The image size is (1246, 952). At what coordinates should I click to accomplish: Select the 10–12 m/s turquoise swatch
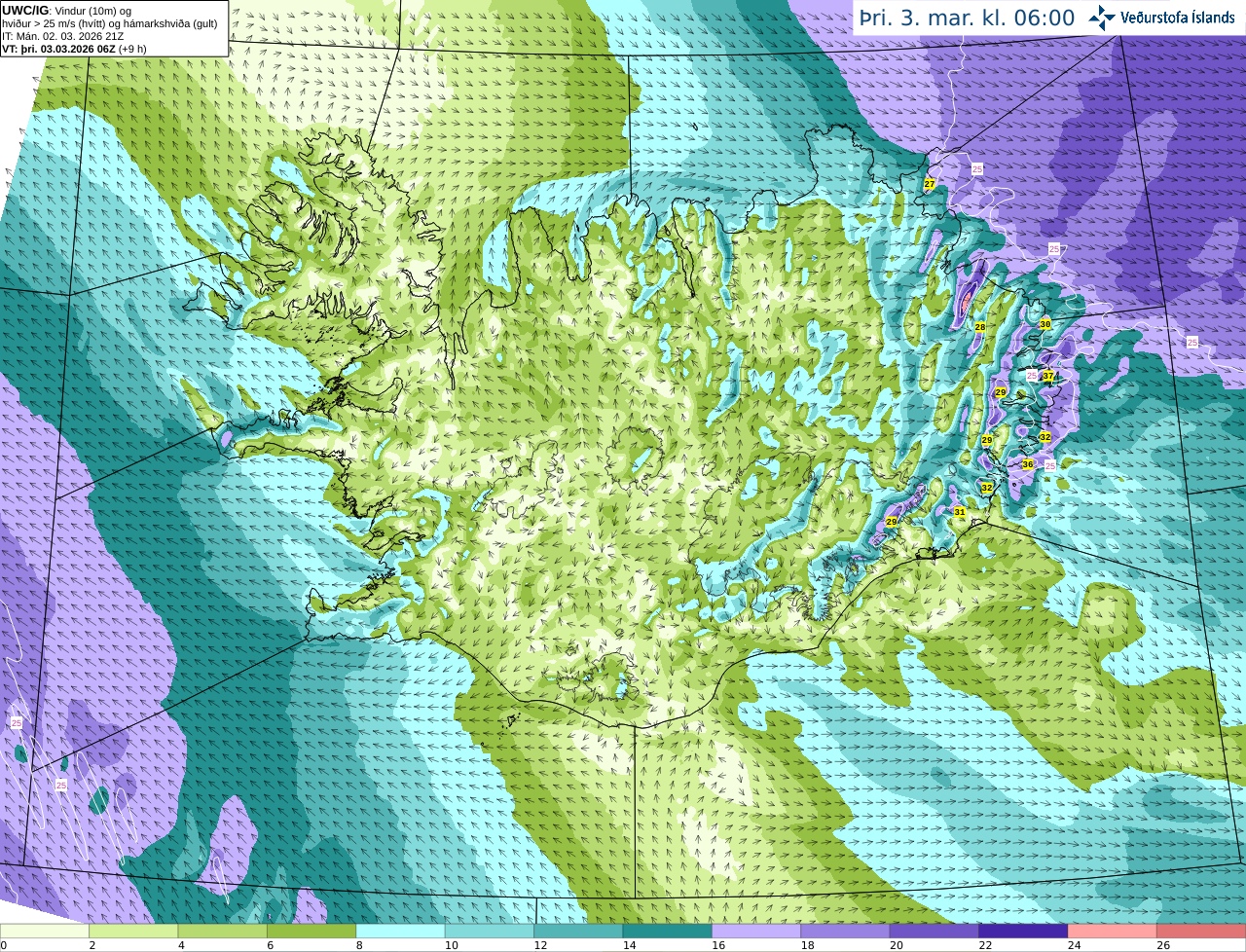(x=490, y=931)
